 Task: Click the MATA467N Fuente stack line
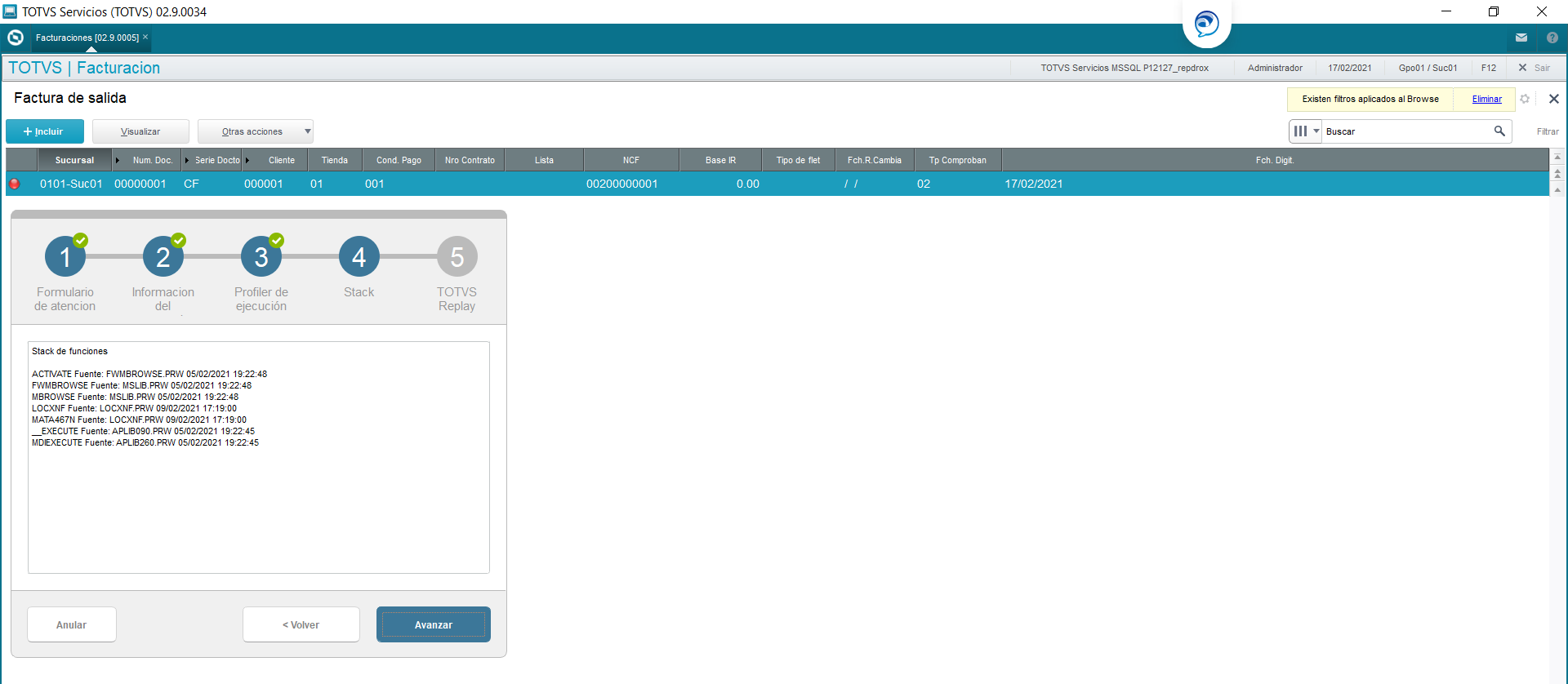click(x=139, y=420)
